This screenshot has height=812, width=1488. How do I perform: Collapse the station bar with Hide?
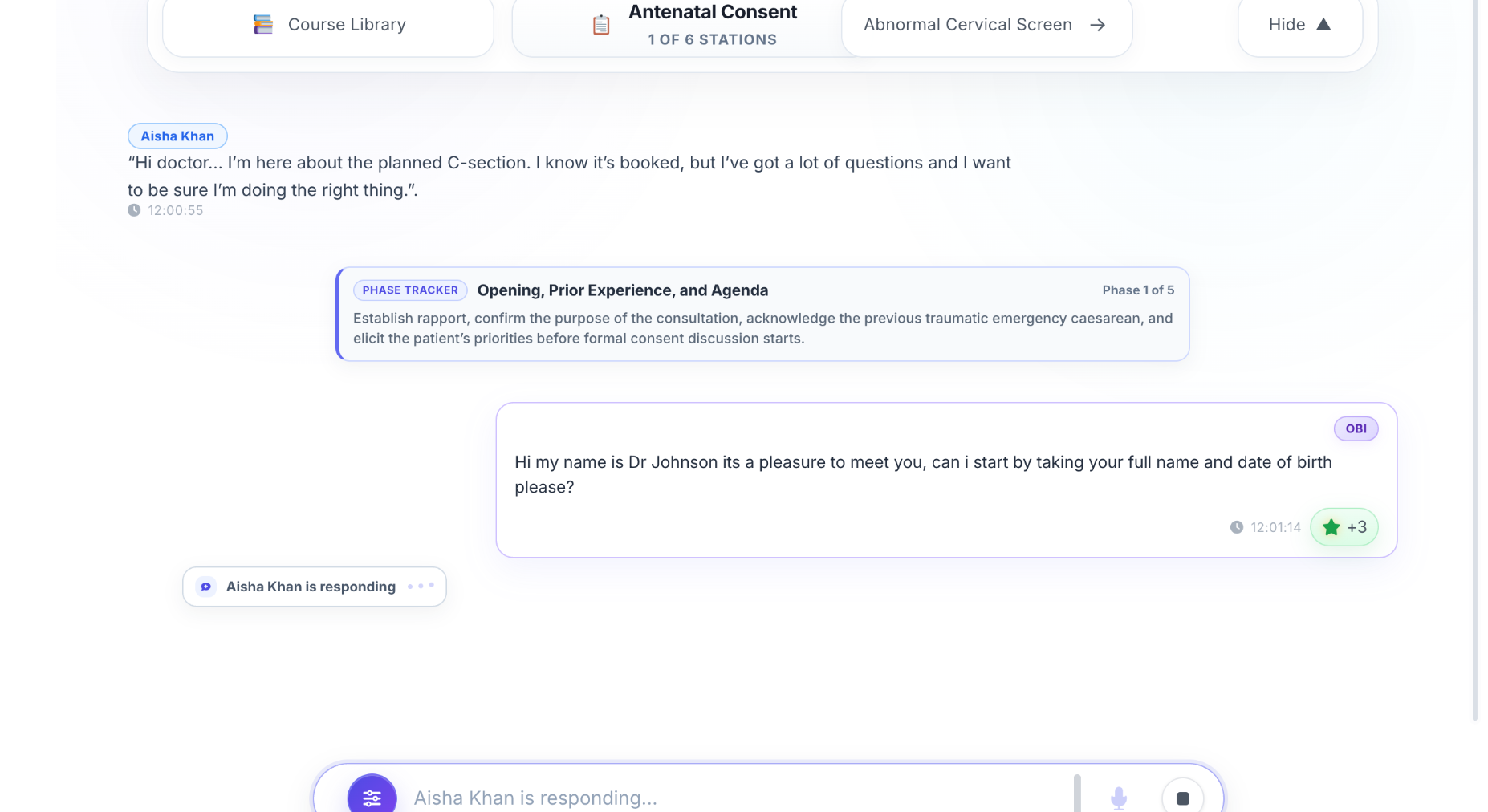pos(1299,26)
